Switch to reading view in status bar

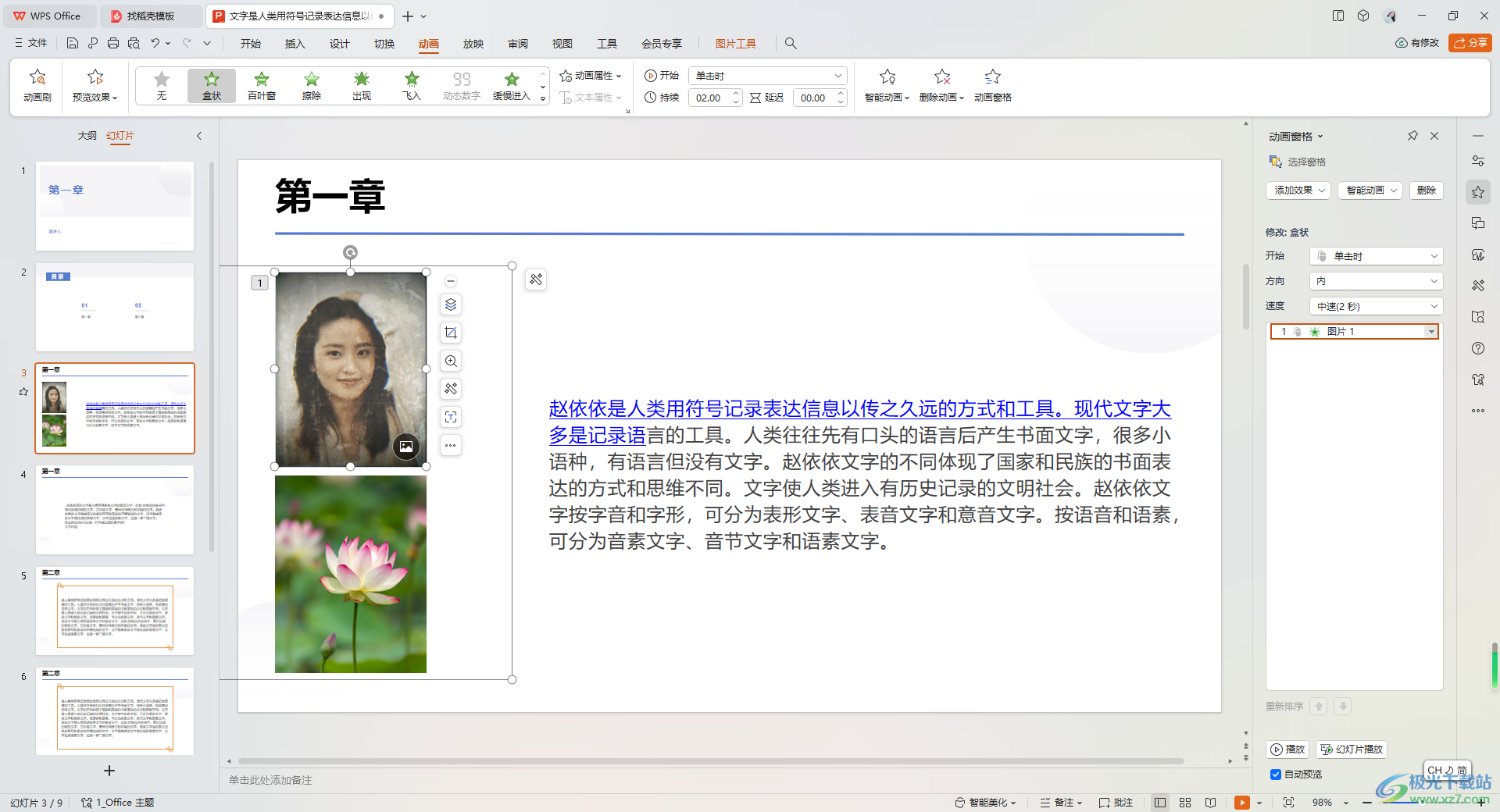click(x=1210, y=803)
